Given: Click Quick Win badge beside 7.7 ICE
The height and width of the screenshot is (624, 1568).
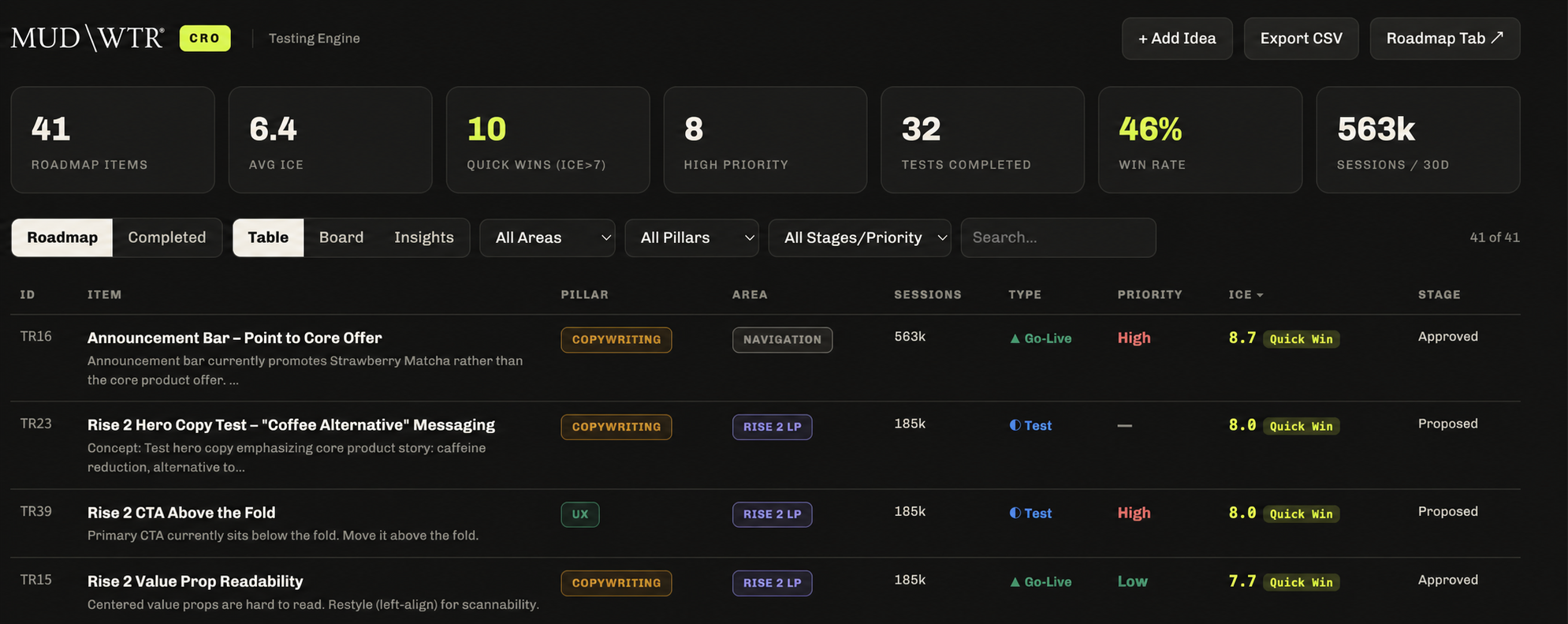Looking at the screenshot, I should click(1301, 582).
